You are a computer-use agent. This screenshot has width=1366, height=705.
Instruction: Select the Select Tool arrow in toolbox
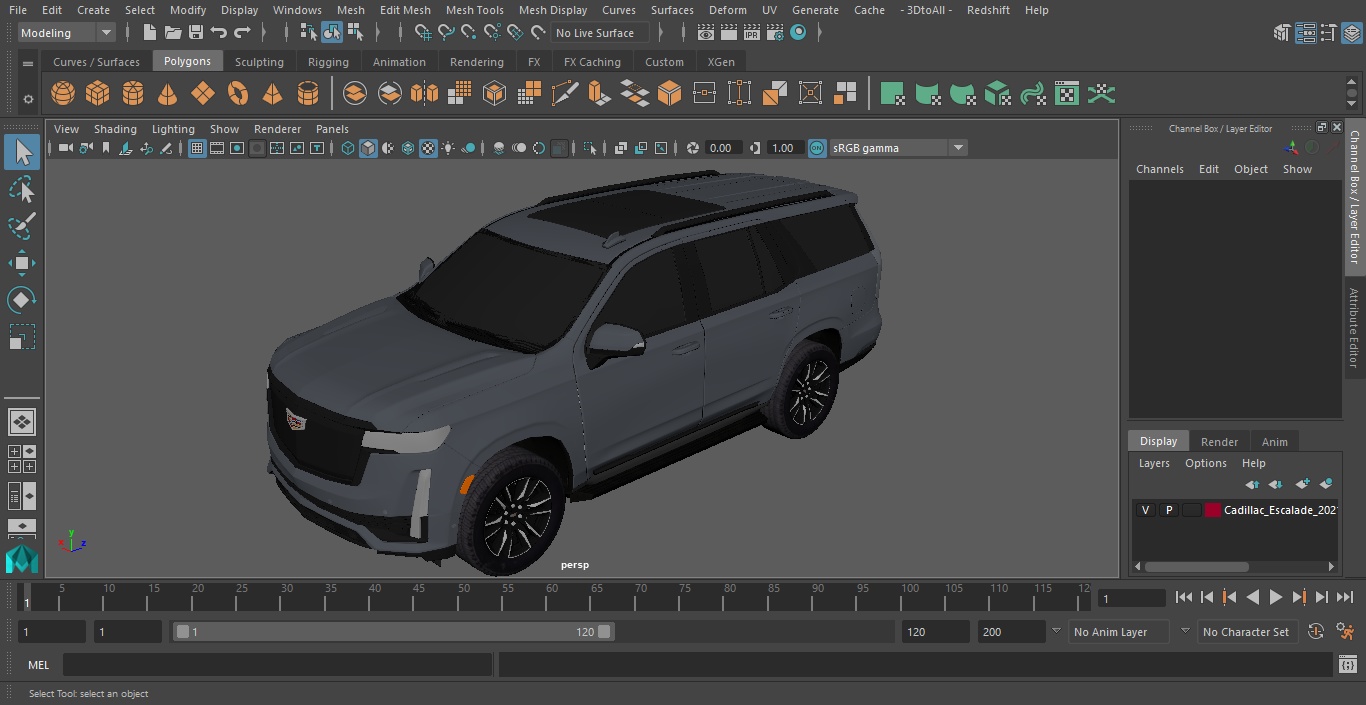pyautogui.click(x=22, y=152)
